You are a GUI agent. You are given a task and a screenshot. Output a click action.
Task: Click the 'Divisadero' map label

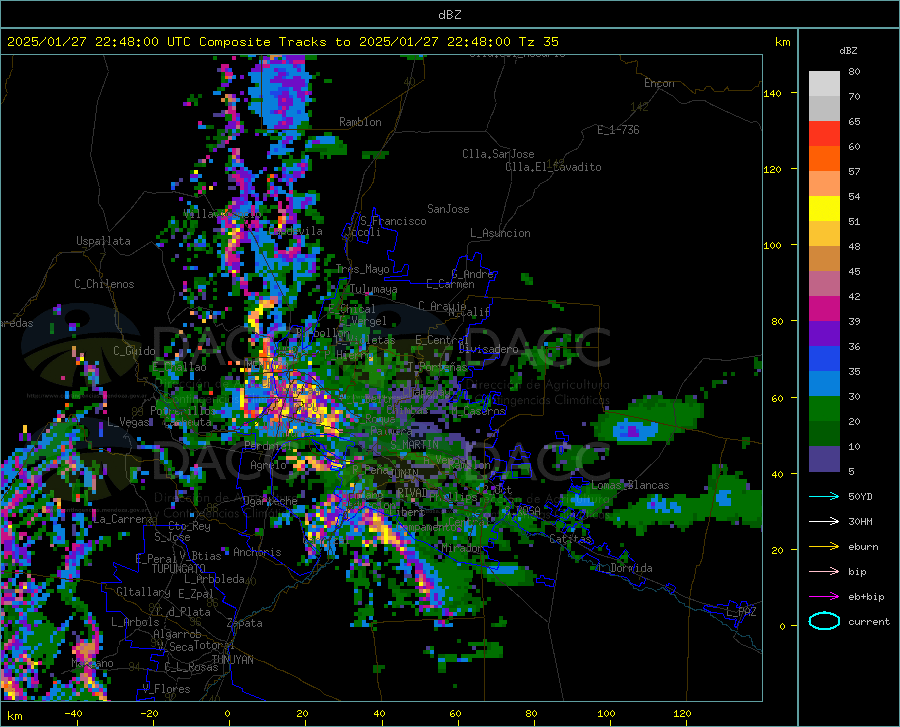tap(488, 349)
